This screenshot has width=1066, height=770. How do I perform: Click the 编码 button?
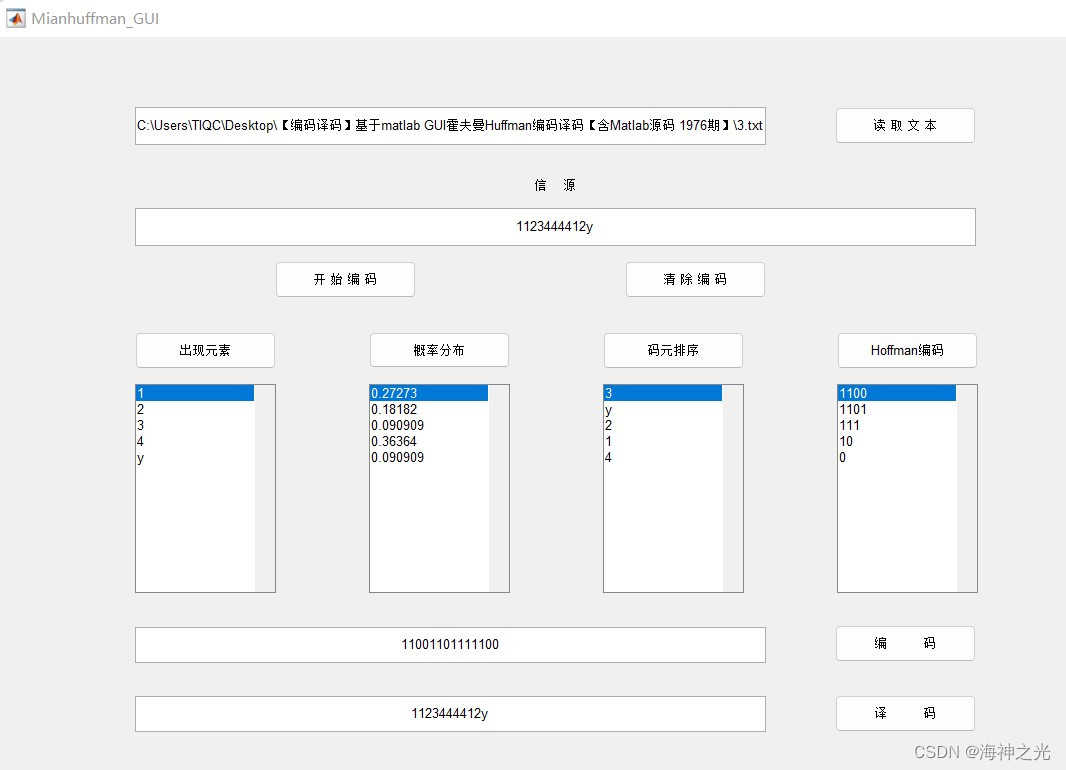[x=905, y=644]
